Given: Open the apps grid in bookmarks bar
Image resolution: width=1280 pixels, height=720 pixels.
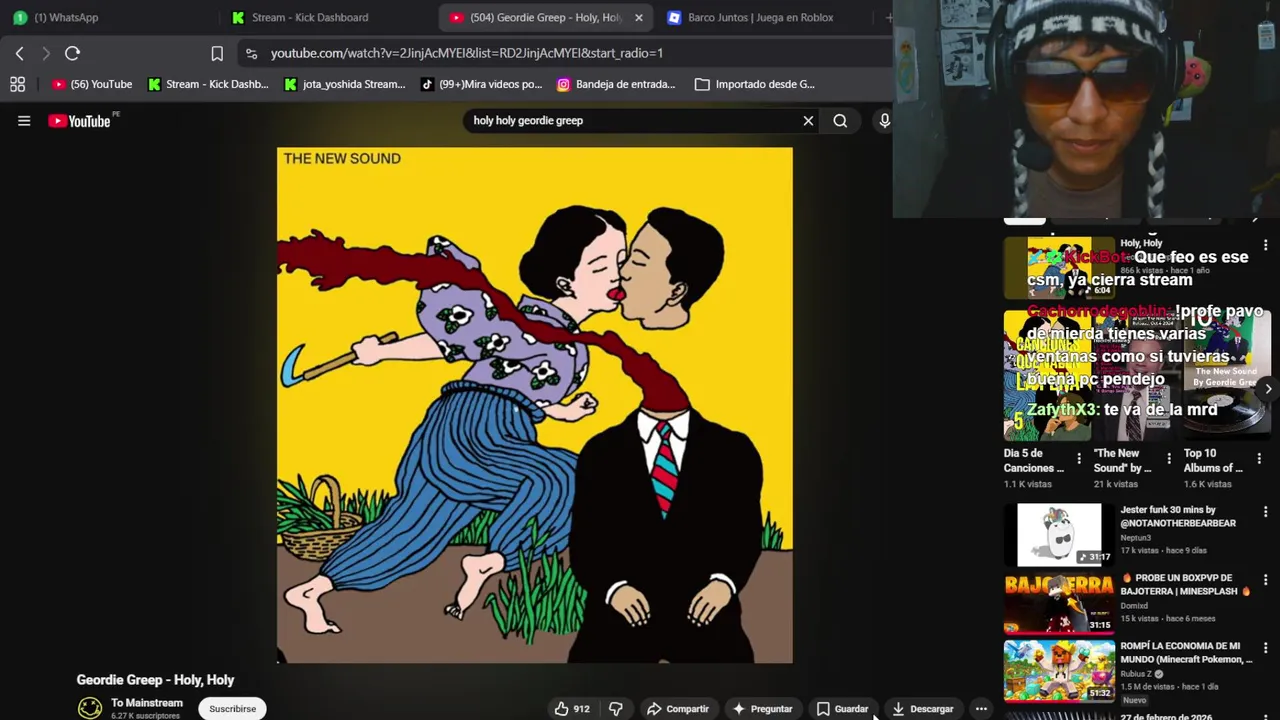Looking at the screenshot, I should [17, 84].
